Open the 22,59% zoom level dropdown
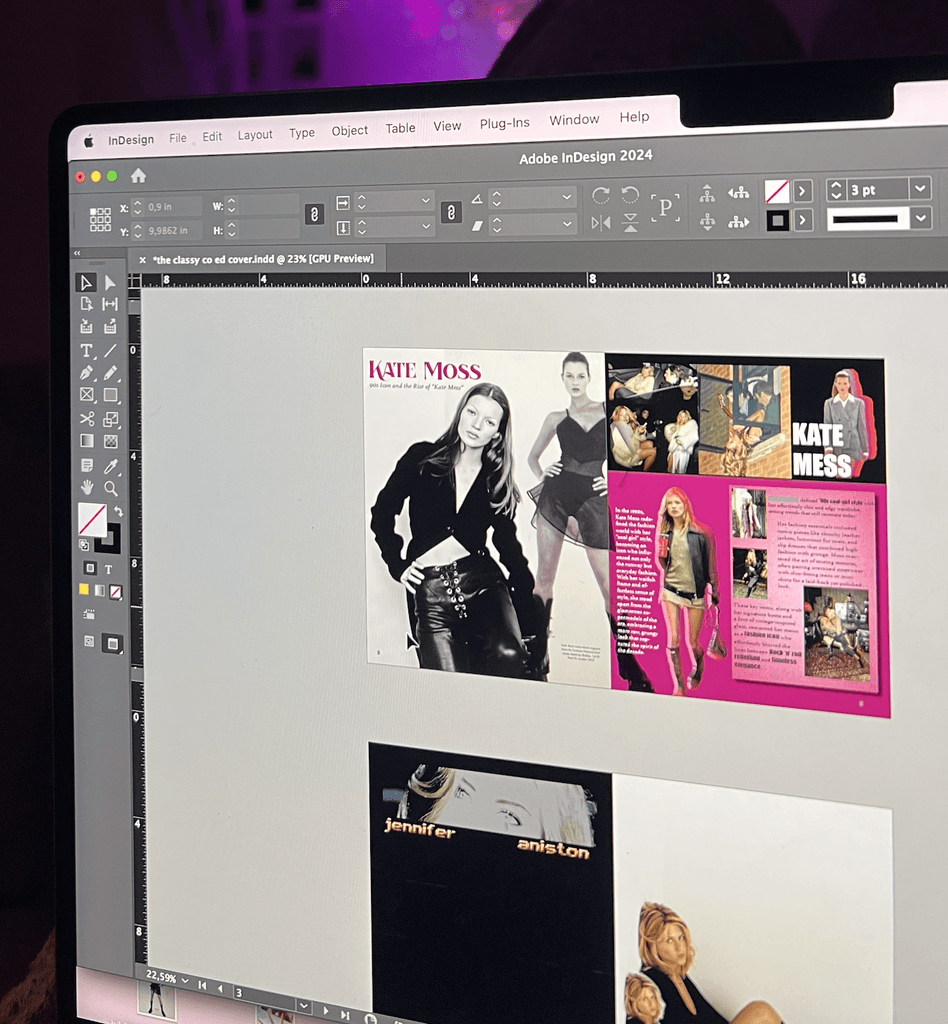This screenshot has height=1024, width=948. (185, 980)
